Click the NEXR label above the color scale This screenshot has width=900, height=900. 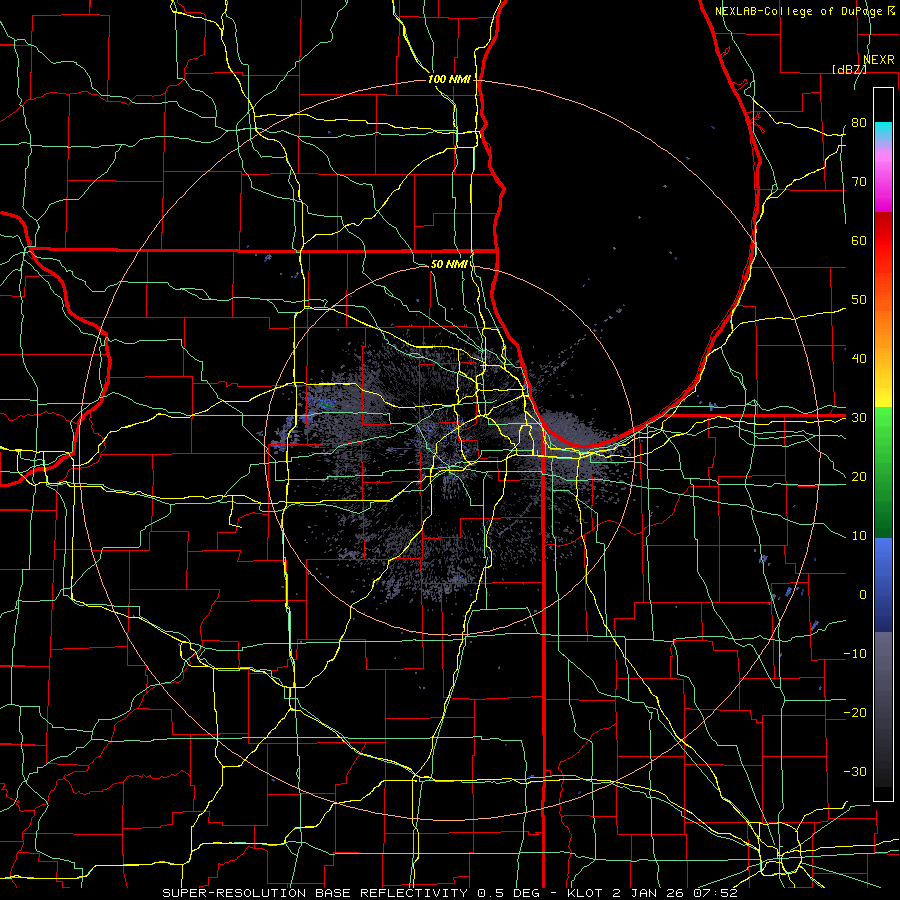click(x=879, y=59)
